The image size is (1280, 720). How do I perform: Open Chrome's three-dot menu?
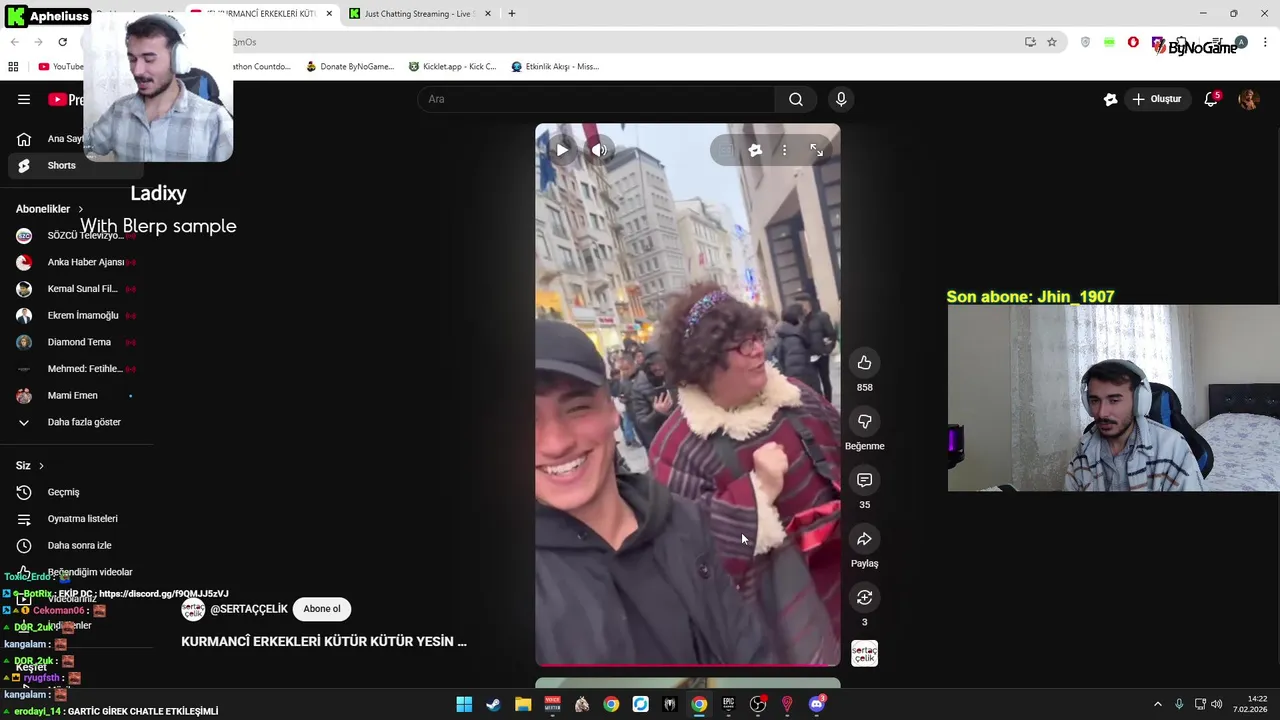point(1265,42)
